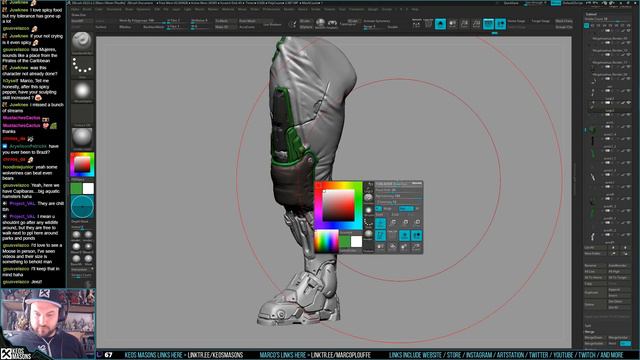Viewport: 640px width, 360px height.
Task: Click the small rainbow gradient in popup palette
Action: (327, 241)
